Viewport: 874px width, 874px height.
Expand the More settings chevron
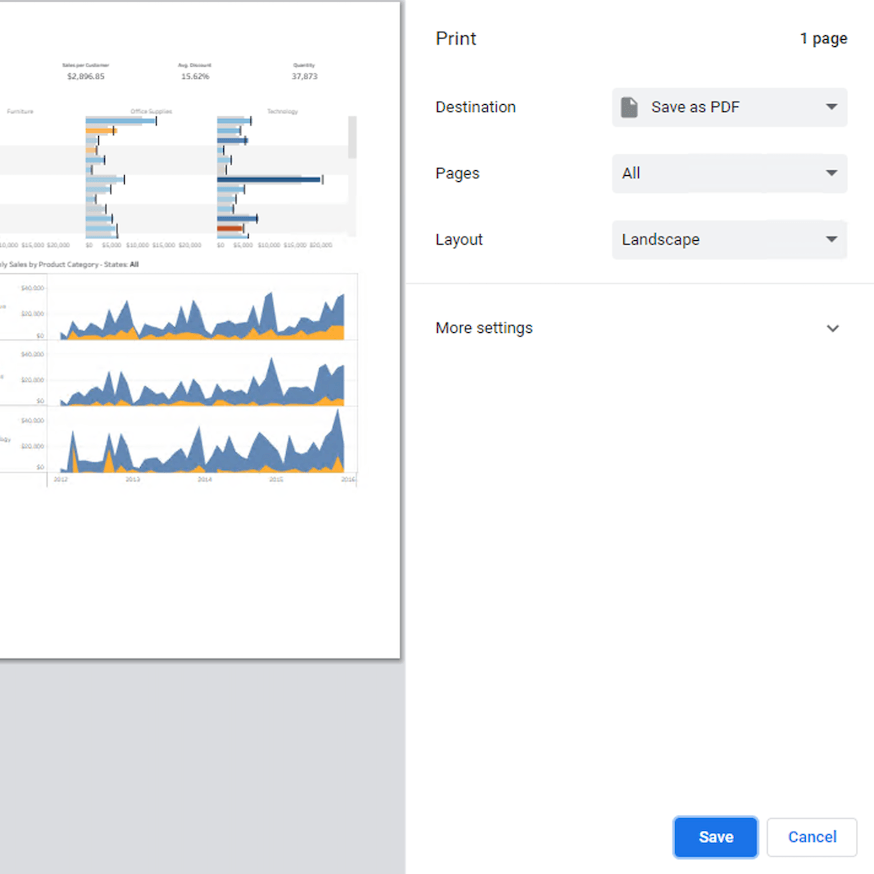click(832, 328)
